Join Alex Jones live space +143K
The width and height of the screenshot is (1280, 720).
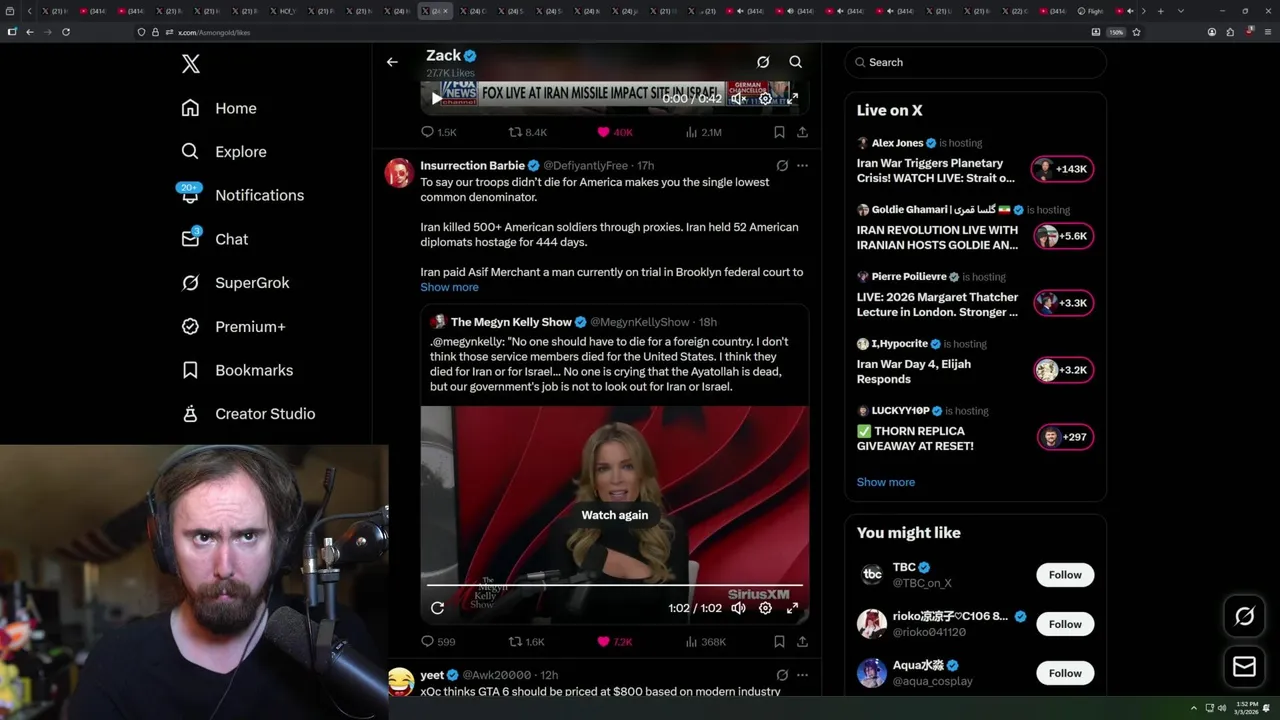coord(1063,169)
